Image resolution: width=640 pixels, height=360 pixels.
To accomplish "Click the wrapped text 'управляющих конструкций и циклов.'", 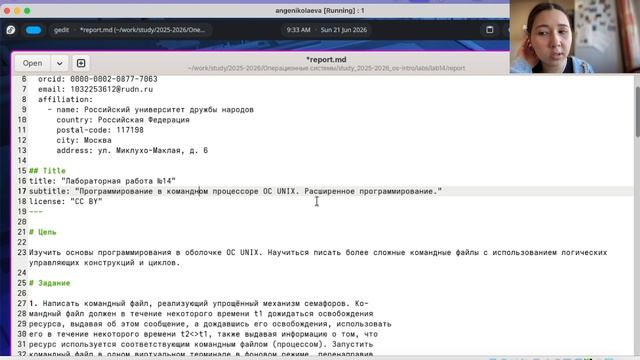I will [x=104, y=262].
